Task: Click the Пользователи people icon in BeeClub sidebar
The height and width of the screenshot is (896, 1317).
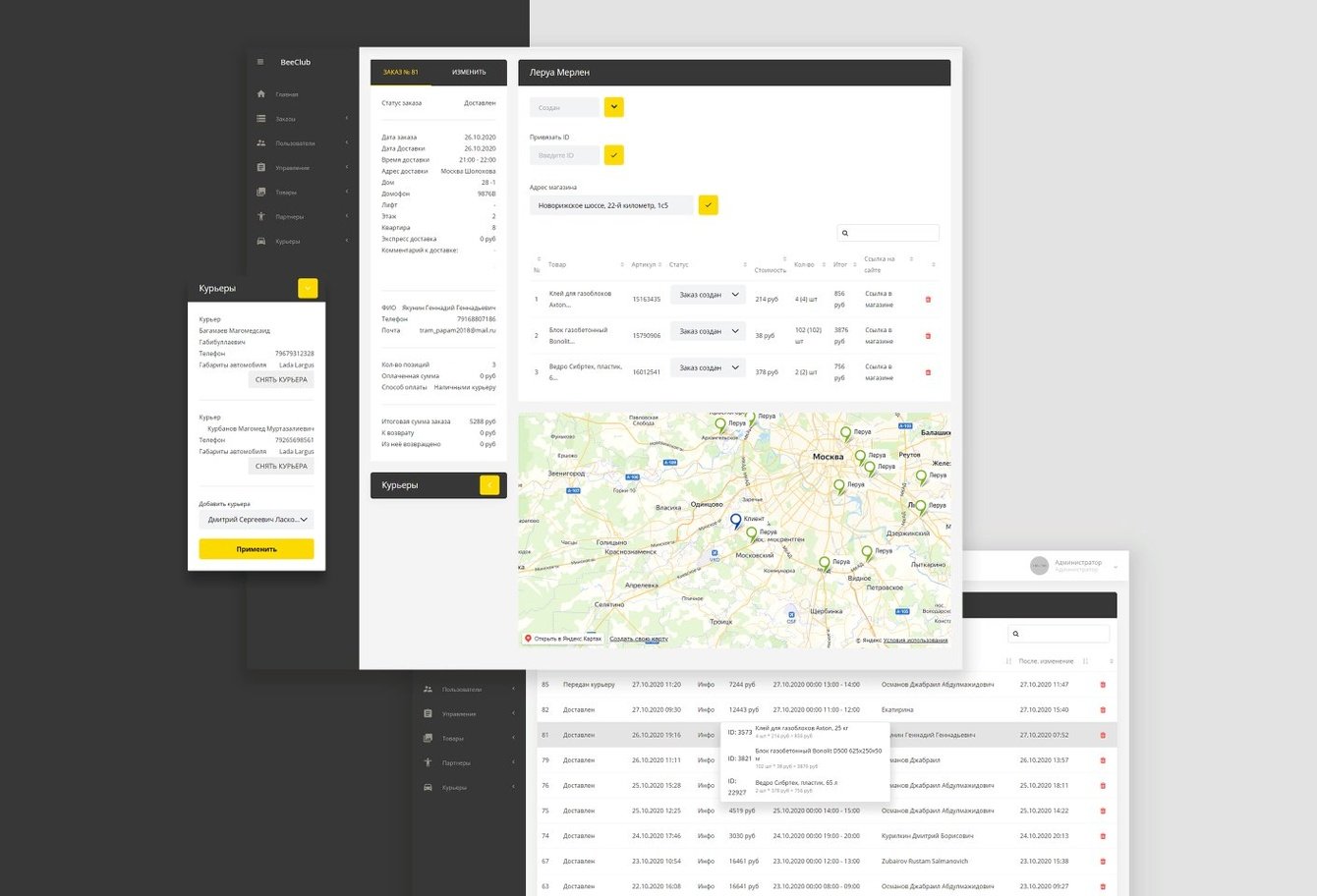Action: pyautogui.click(x=260, y=143)
